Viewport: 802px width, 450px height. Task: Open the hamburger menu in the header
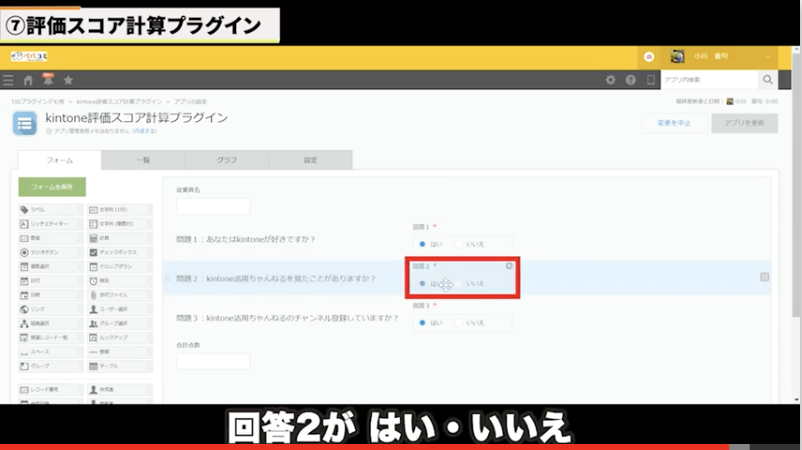pos(8,80)
